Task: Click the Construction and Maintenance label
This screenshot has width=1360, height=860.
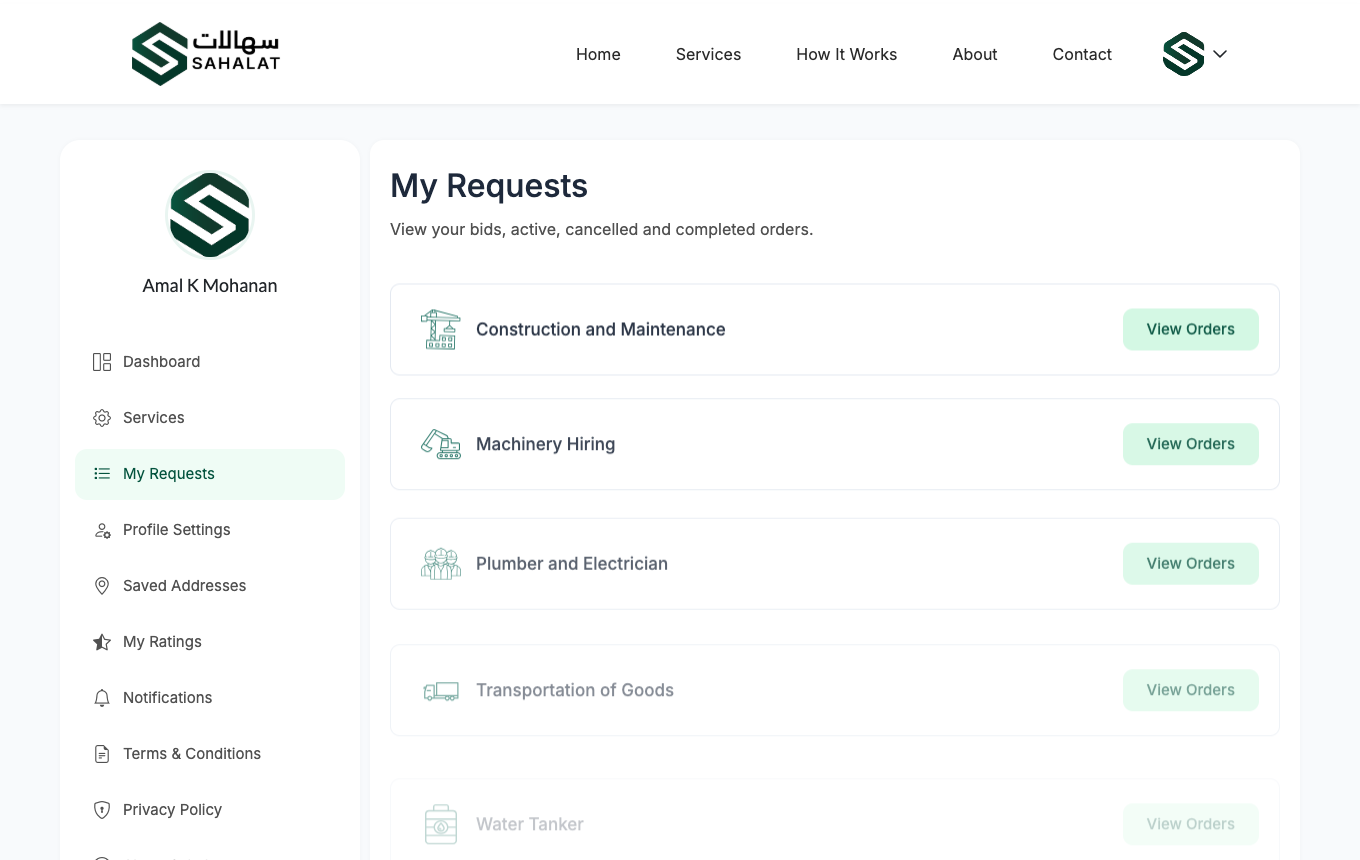Action: tap(601, 329)
